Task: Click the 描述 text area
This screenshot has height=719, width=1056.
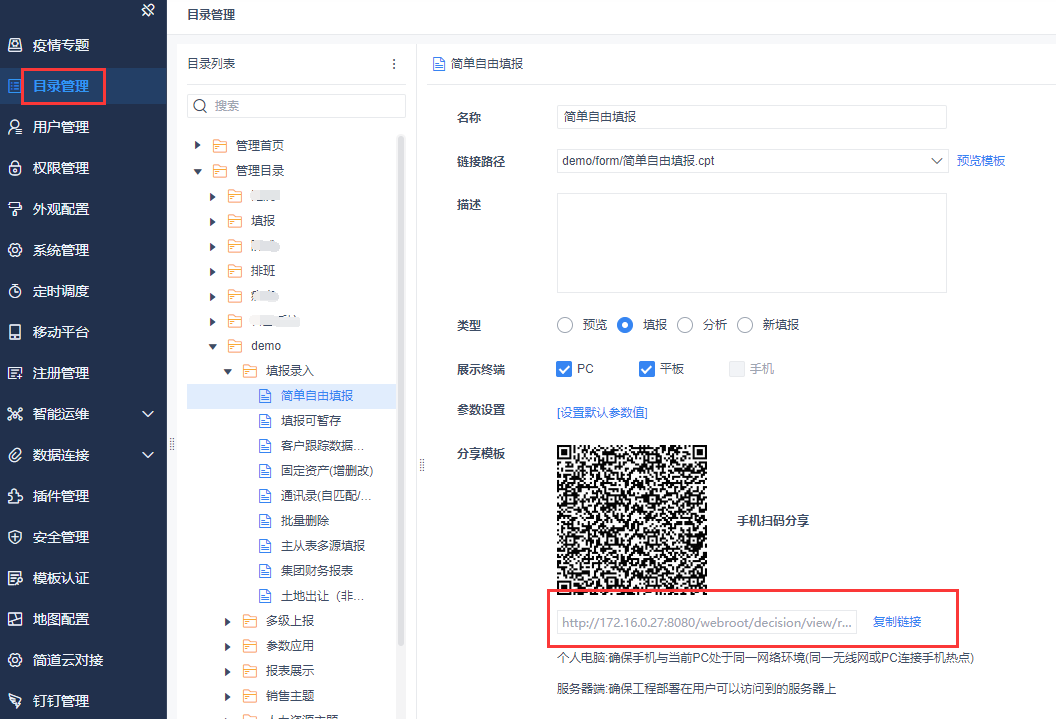Action: click(752, 243)
